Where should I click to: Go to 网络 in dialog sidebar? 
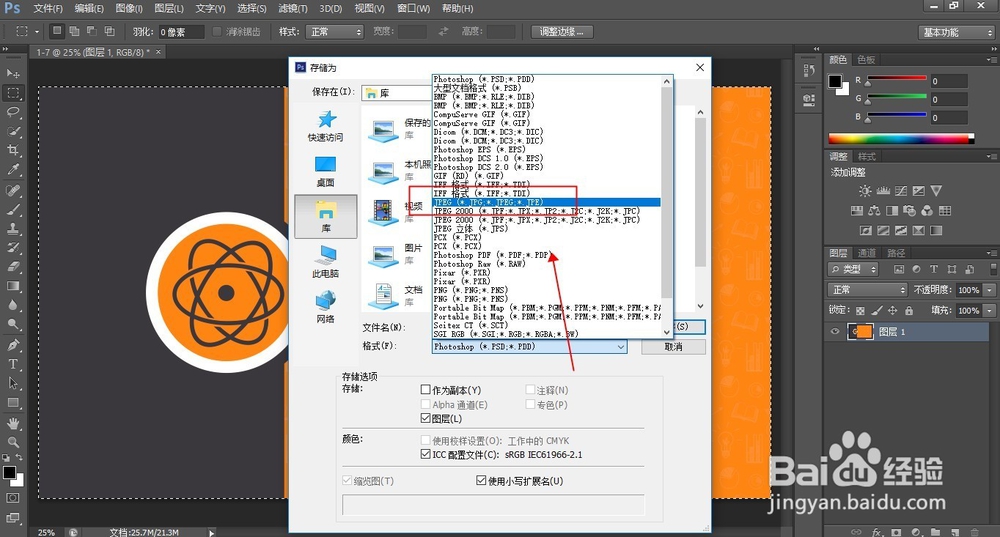coord(326,307)
